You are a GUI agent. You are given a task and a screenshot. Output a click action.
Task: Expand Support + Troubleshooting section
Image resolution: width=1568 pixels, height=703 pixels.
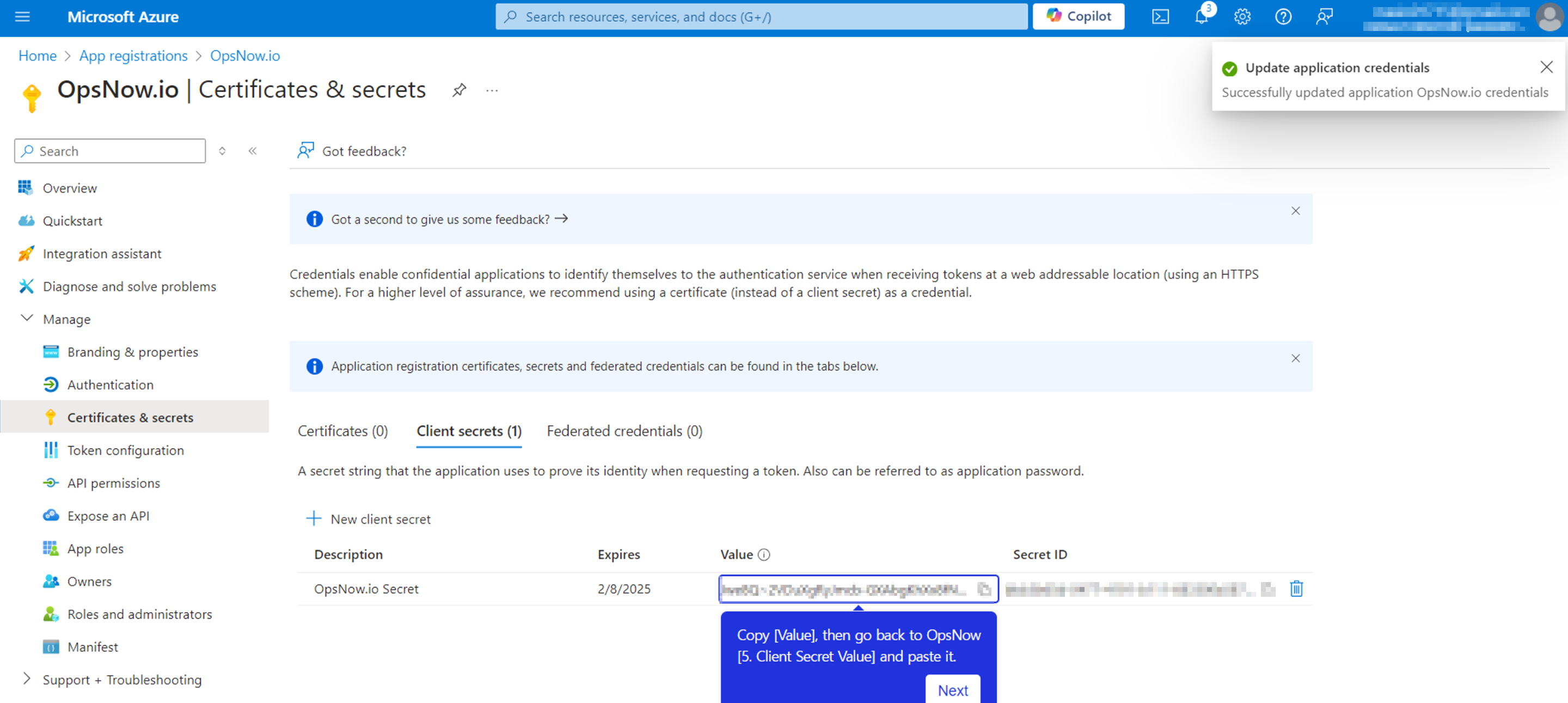(x=27, y=678)
